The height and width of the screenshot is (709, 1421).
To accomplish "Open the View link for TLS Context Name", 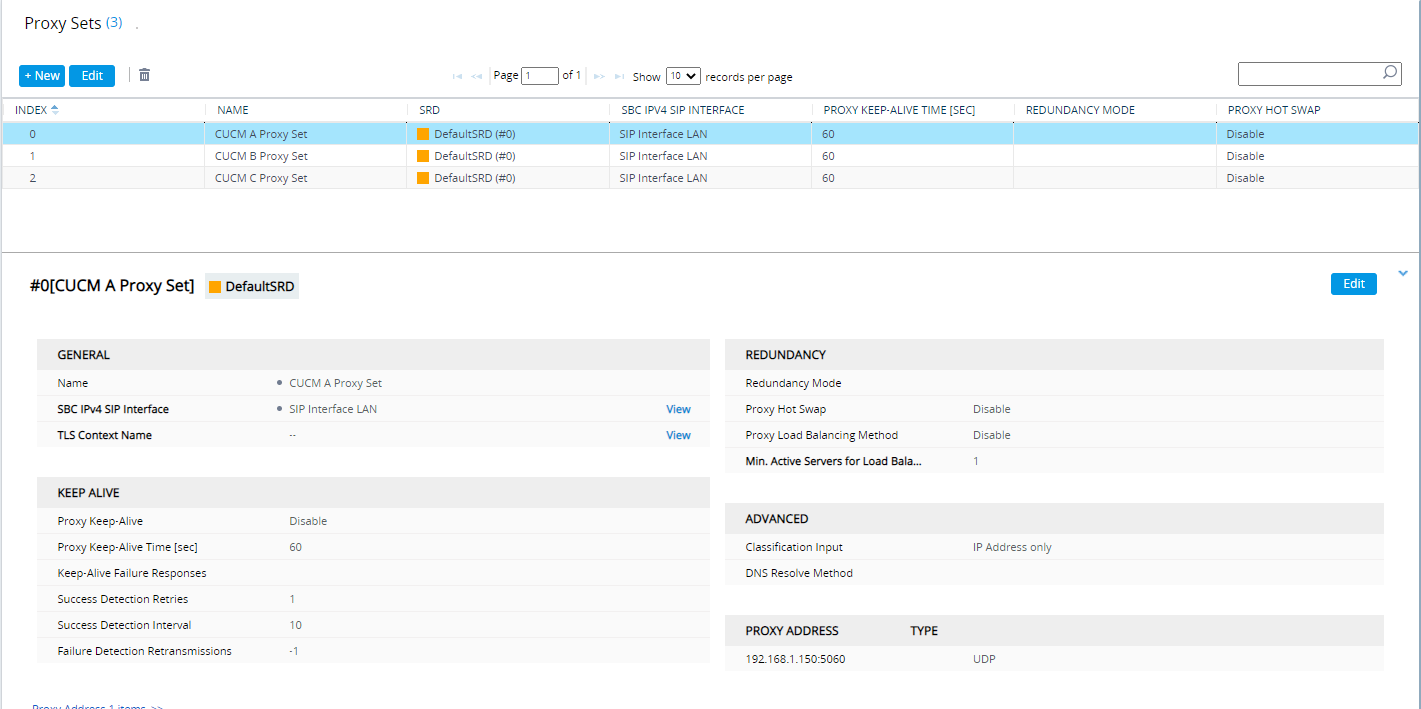I will (x=678, y=435).
